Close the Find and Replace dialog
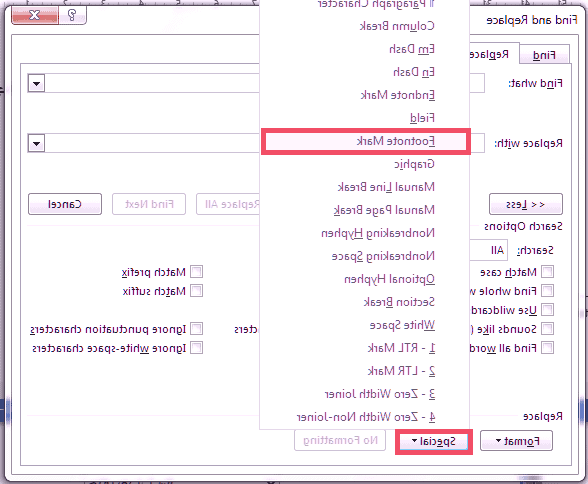The image size is (588, 484). (35, 15)
